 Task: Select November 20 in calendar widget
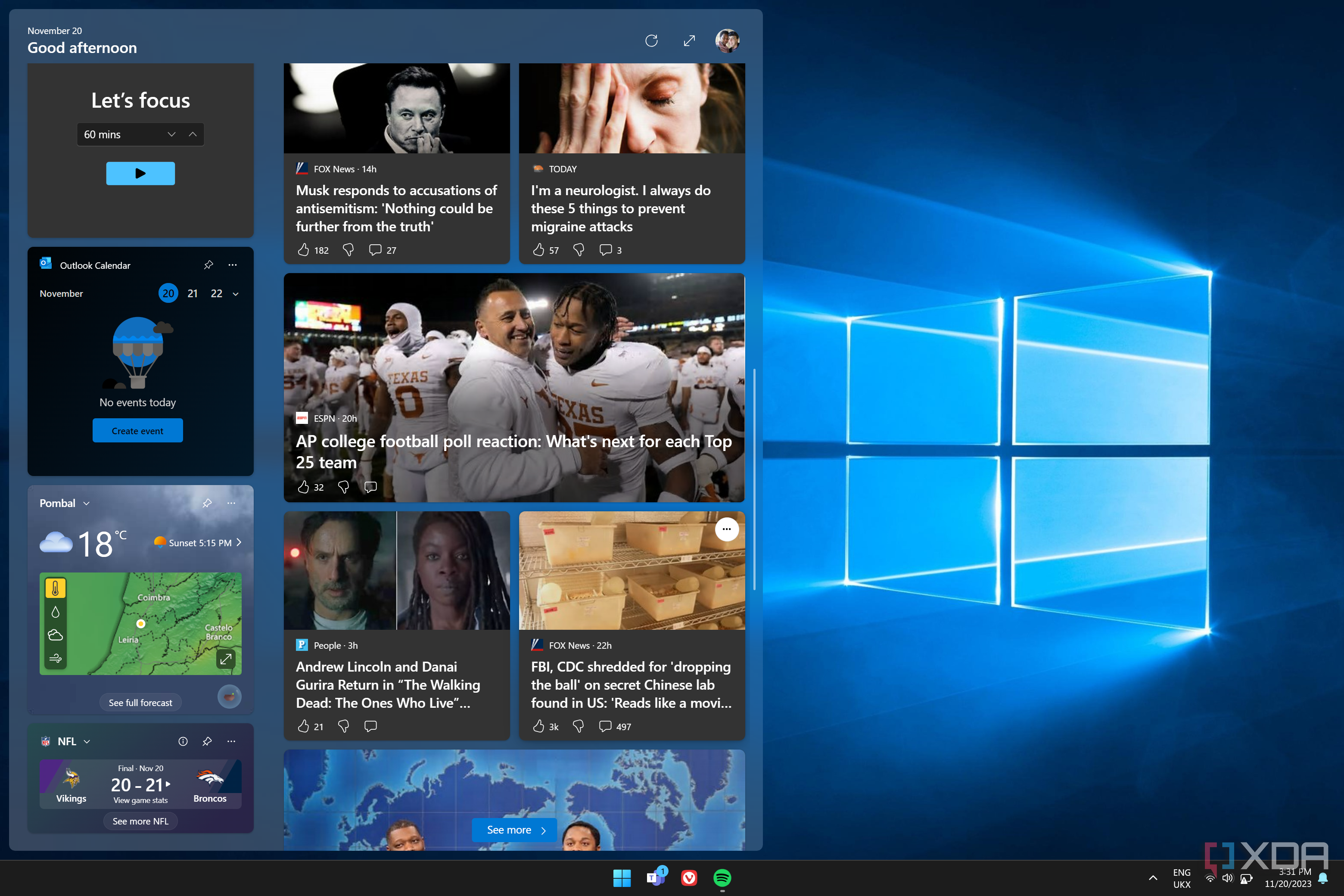[x=168, y=293]
